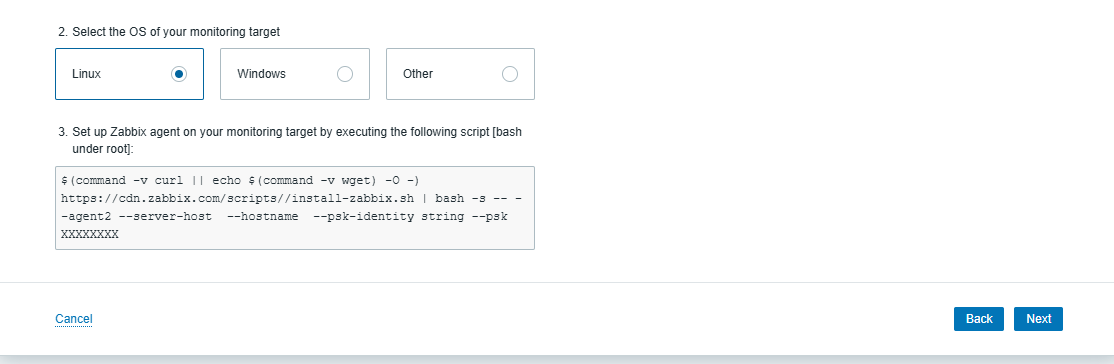The width and height of the screenshot is (1114, 364).
Task: Click the --psk-identity string text
Action: [389, 216]
